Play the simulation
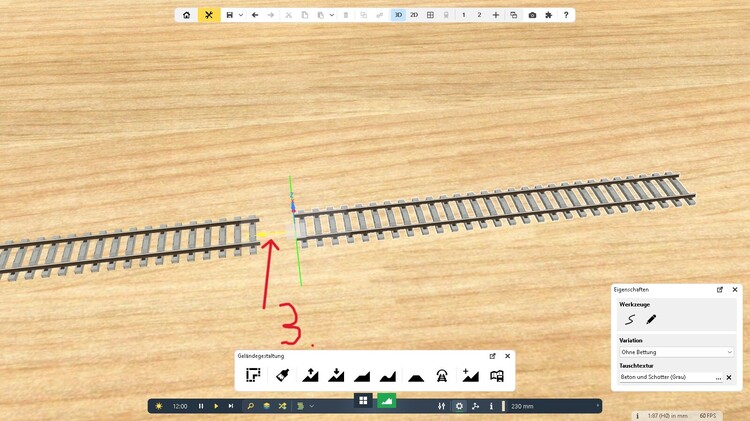Viewport: 750px width, 421px height. [x=216, y=406]
